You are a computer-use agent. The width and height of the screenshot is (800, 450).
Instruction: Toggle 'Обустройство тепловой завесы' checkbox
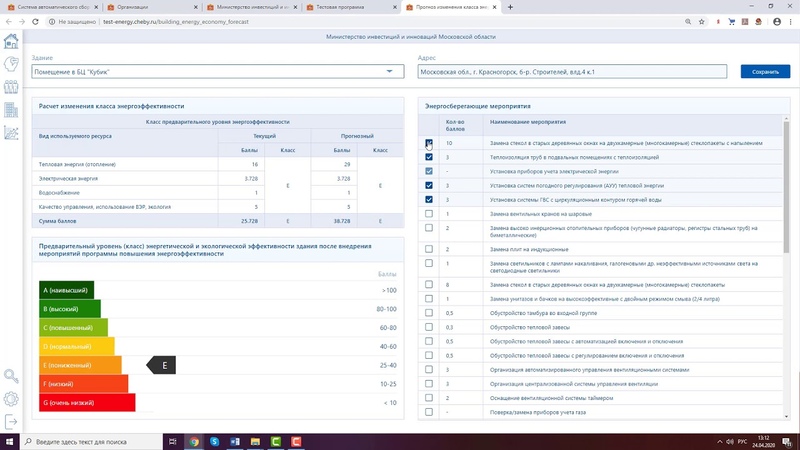tap(429, 327)
